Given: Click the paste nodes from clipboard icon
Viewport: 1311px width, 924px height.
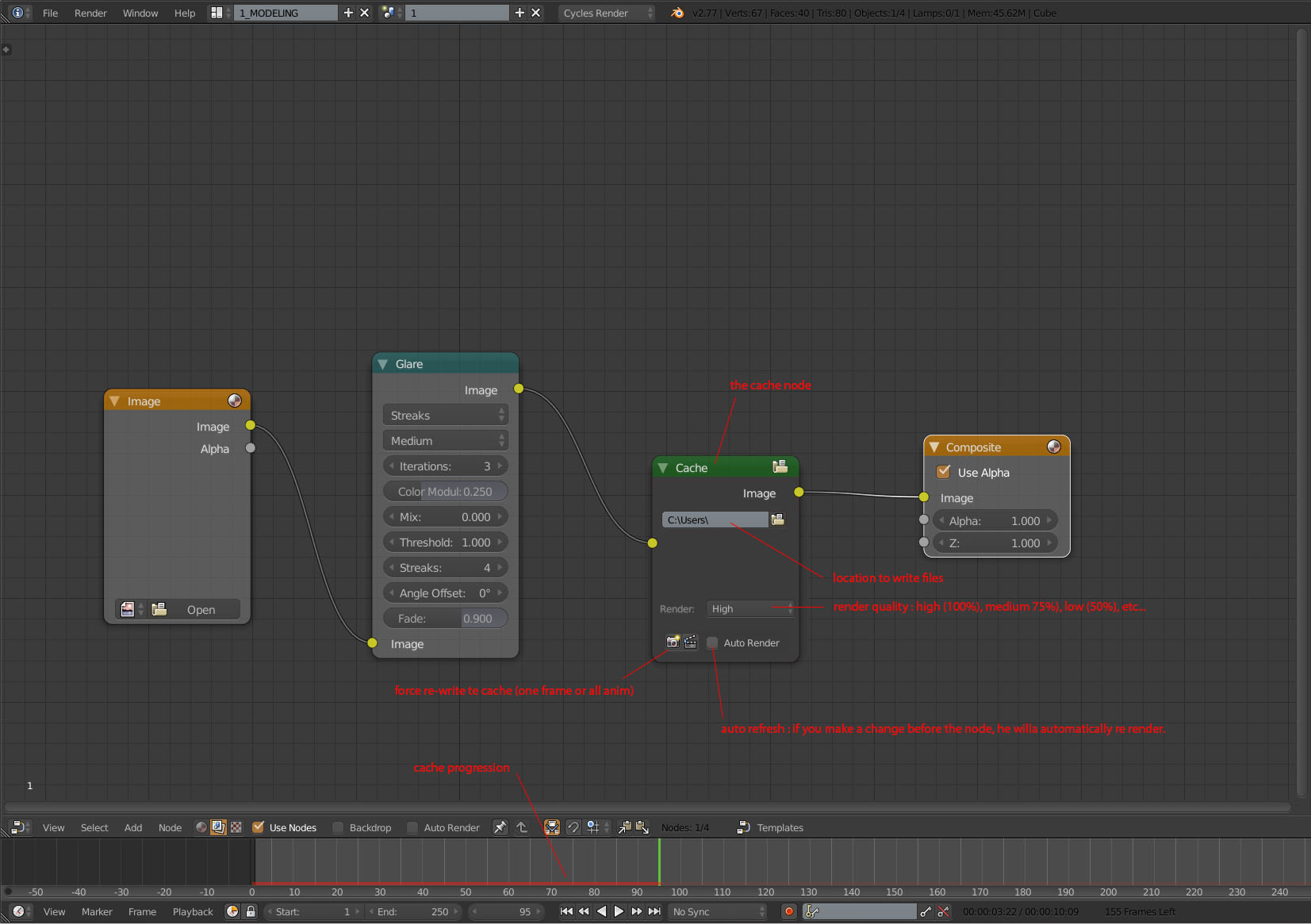Looking at the screenshot, I should pyautogui.click(x=642, y=827).
